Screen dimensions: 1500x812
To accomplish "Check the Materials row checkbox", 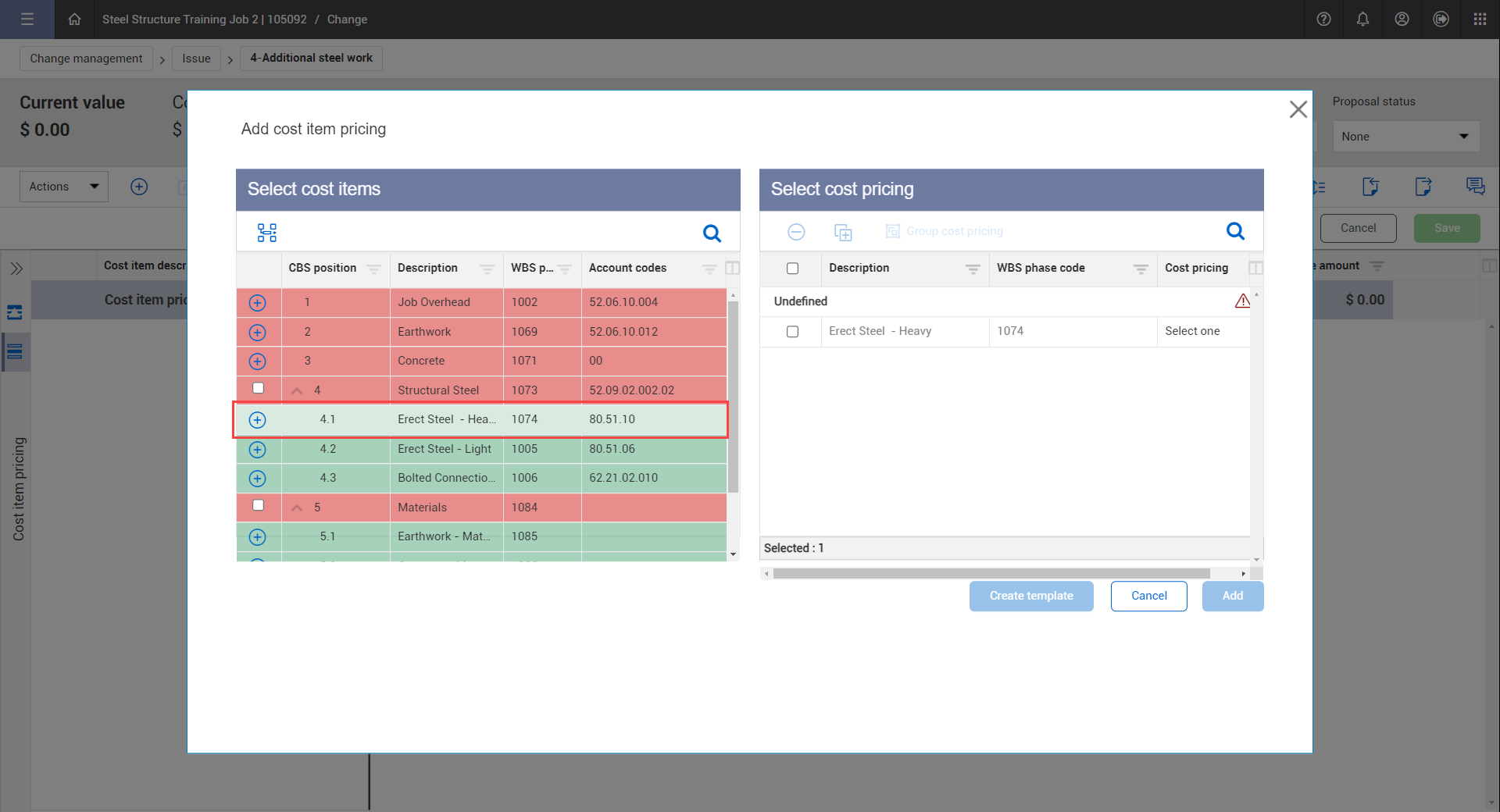I will coord(258,505).
